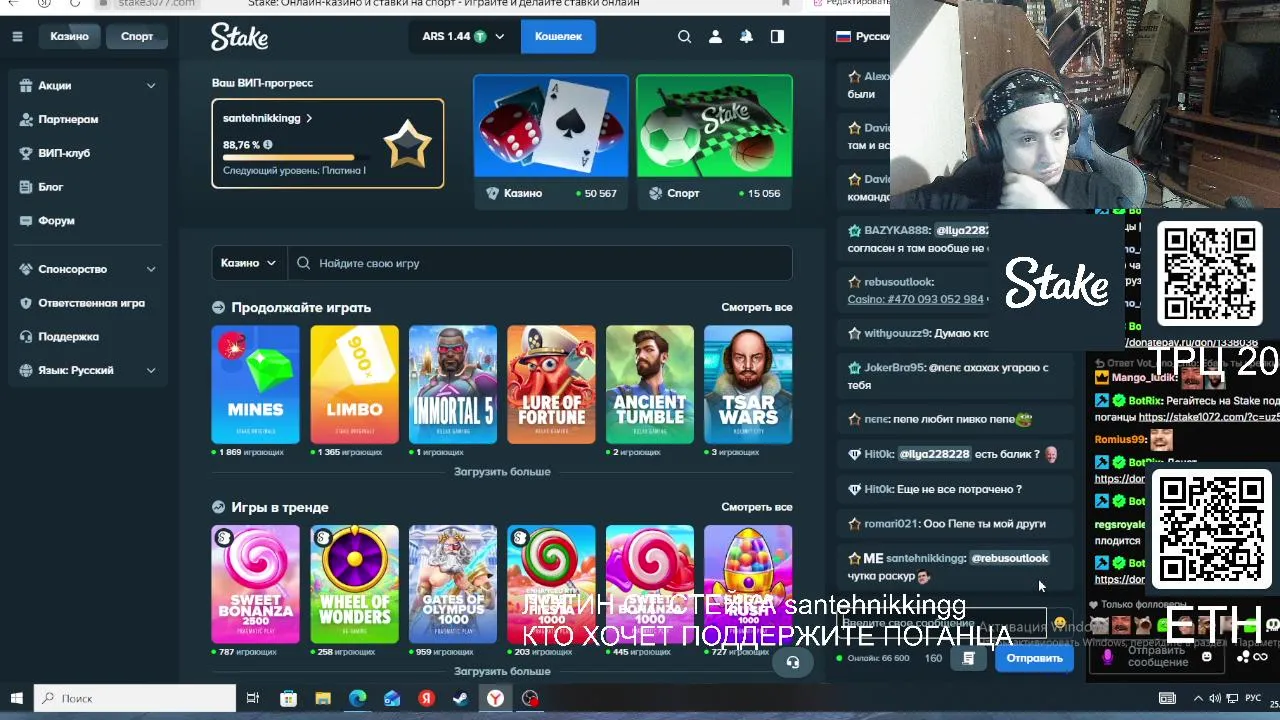1280x720 pixels.
Task: Click Загрузить больше under continue playing
Action: pos(502,471)
